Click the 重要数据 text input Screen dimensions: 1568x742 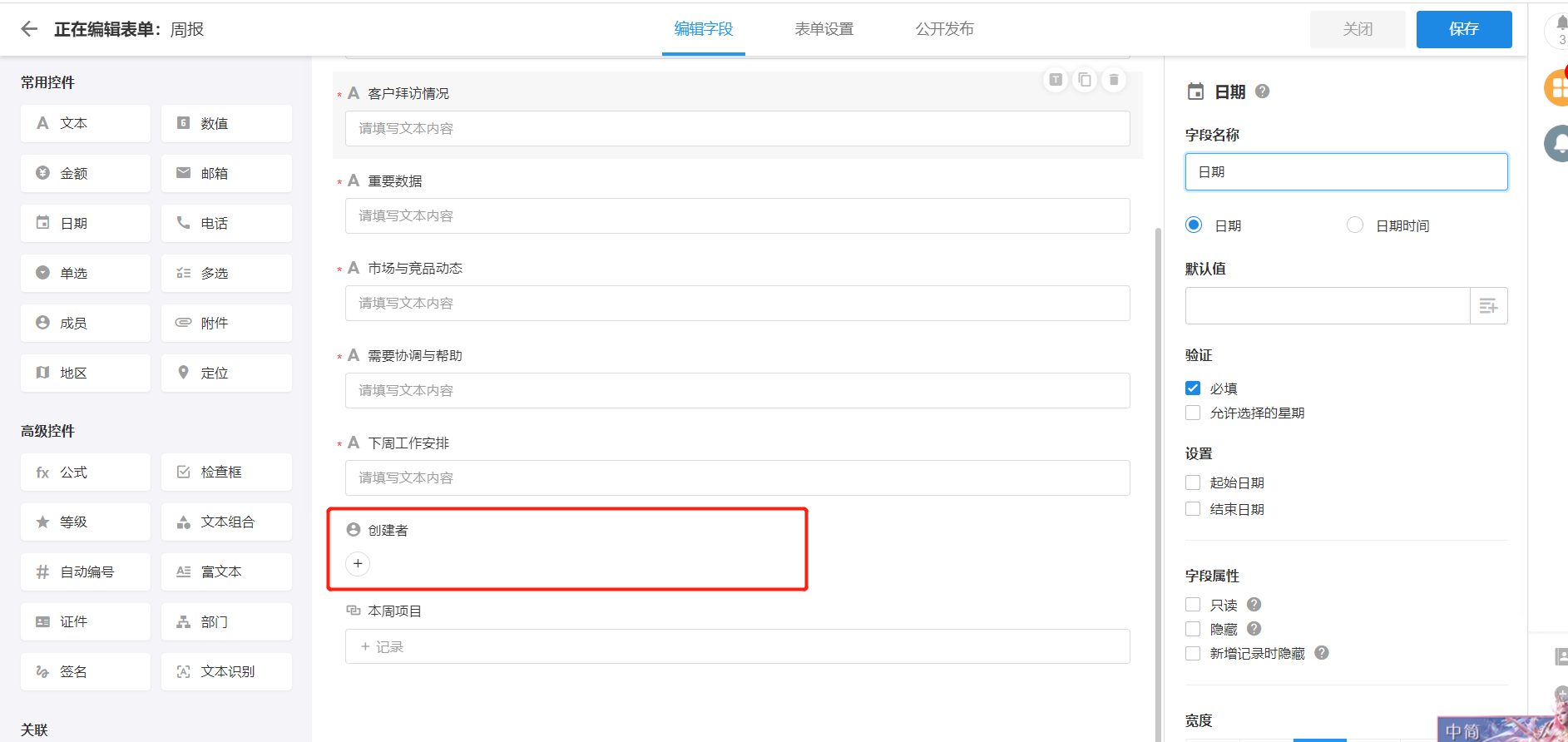(x=737, y=215)
